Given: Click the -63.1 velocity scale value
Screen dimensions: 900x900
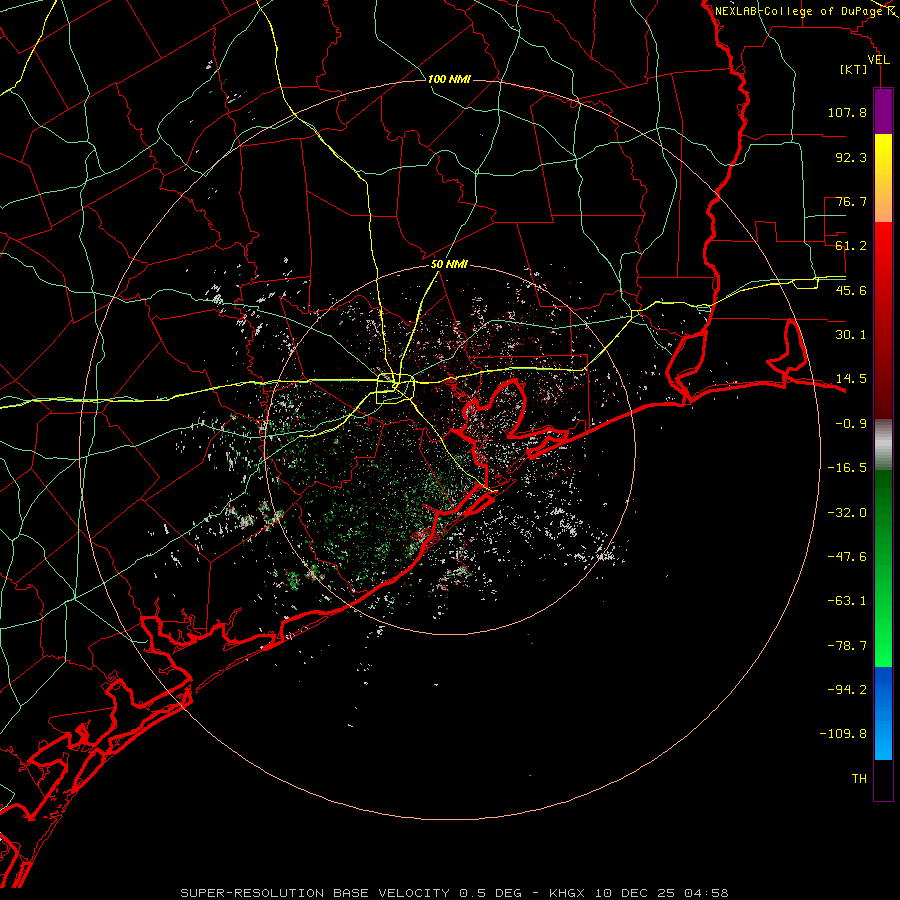Looking at the screenshot, I should [x=847, y=601].
